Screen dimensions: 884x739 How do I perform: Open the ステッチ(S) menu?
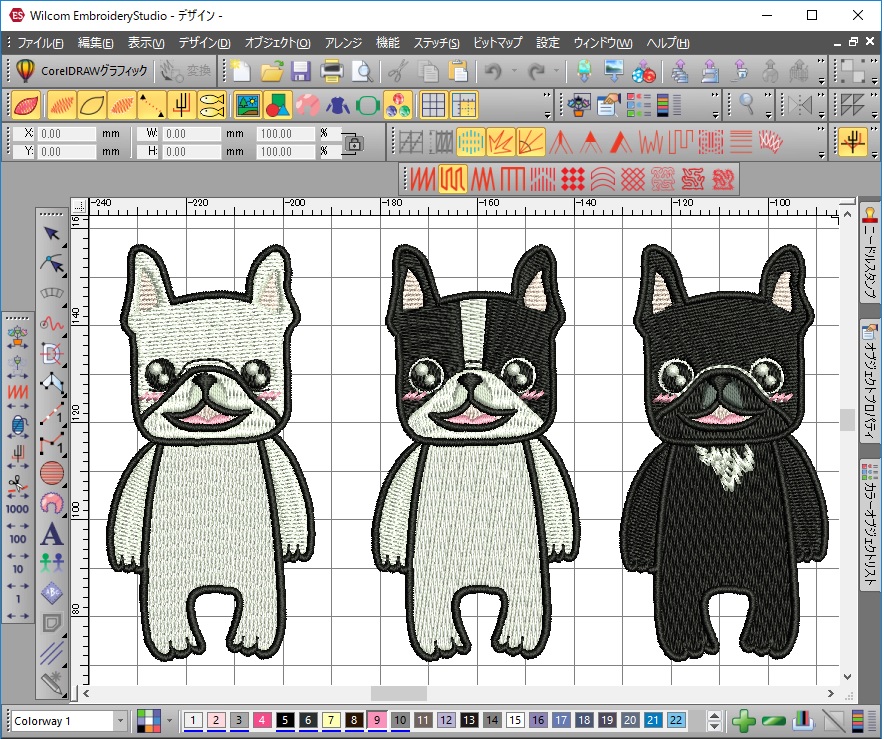click(x=436, y=43)
